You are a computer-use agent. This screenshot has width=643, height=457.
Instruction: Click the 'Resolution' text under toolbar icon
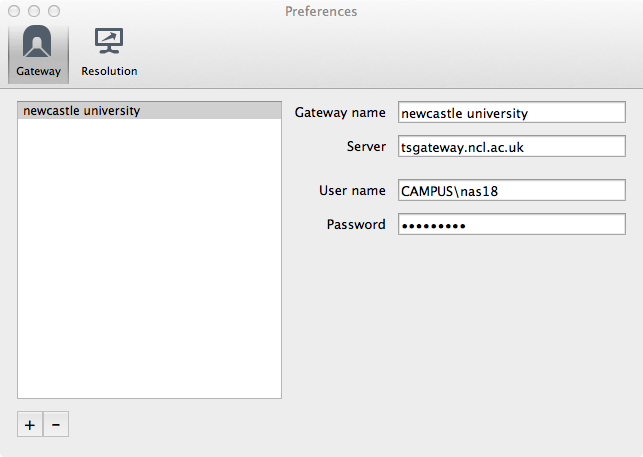(109, 71)
